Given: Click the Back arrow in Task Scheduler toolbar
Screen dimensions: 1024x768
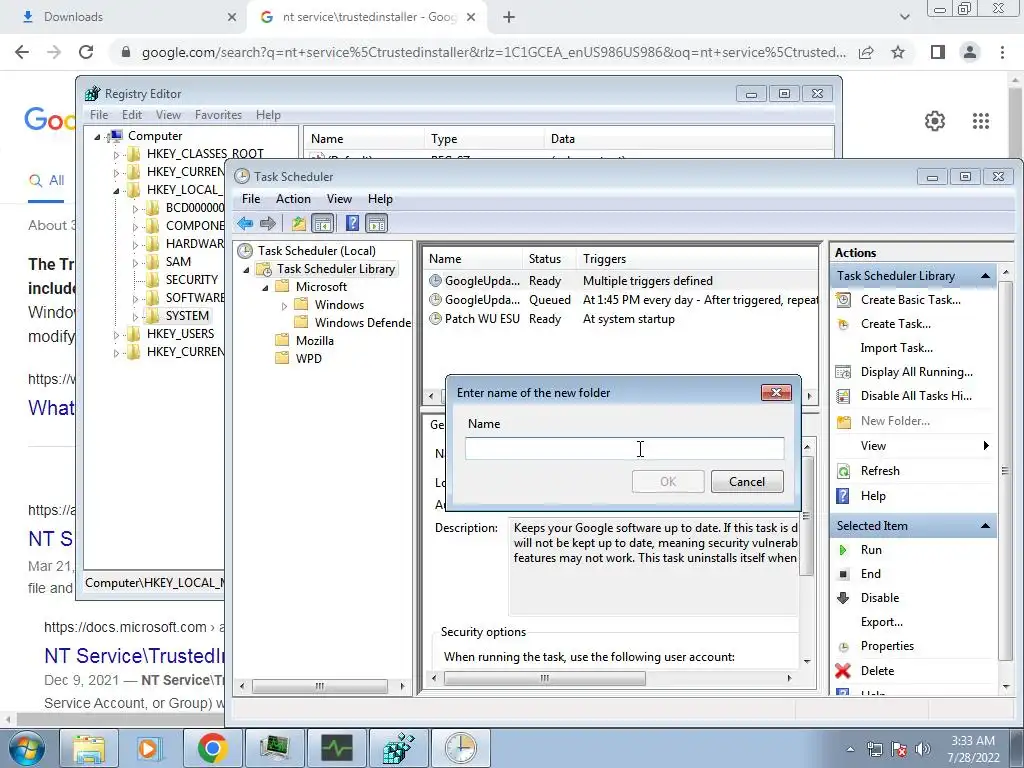Looking at the screenshot, I should 246,224.
